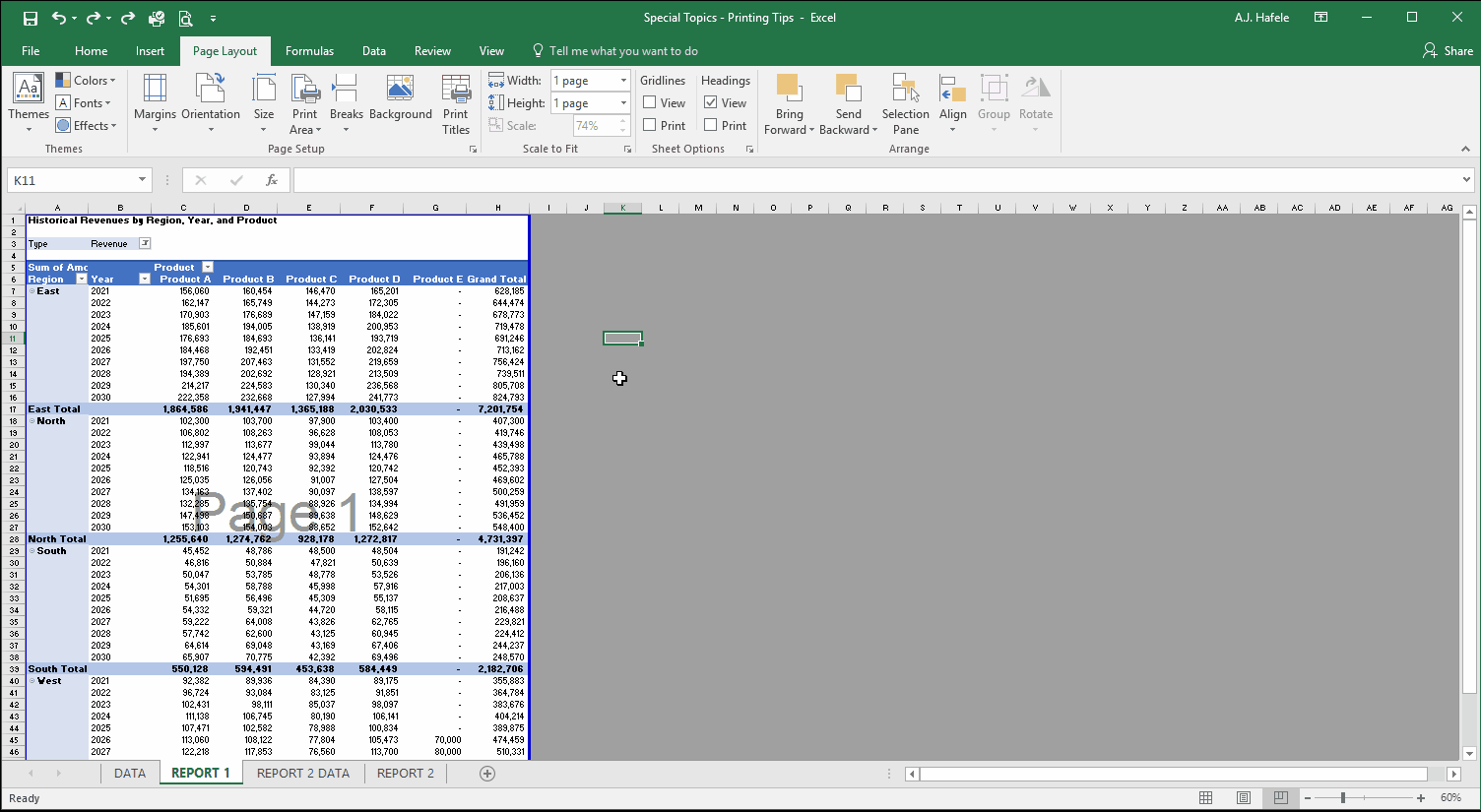Open theme Effects menu

coord(86,126)
